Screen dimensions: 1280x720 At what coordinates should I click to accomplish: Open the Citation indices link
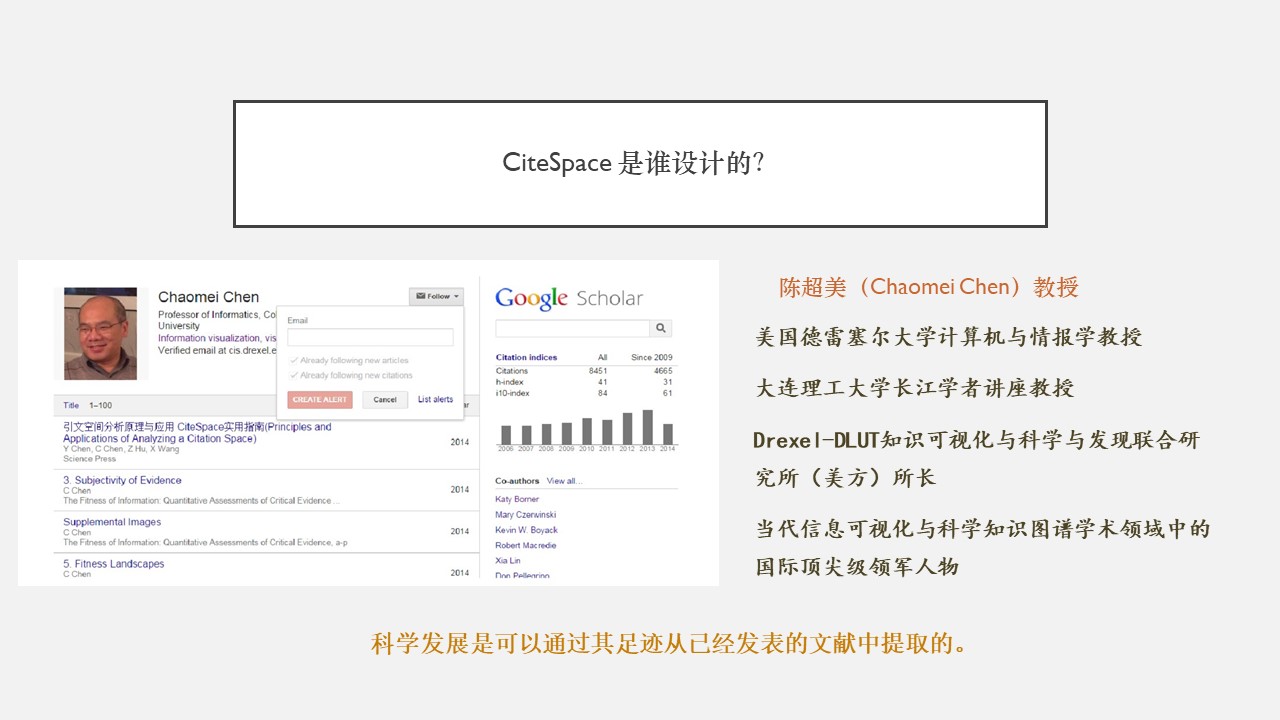pyautogui.click(x=526, y=357)
